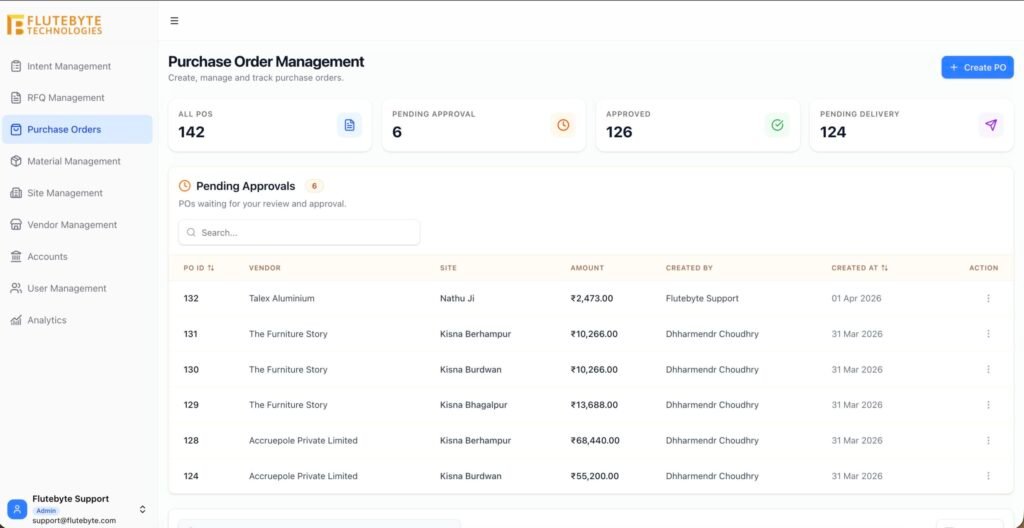Open action menu for PO 128
Image resolution: width=1024 pixels, height=528 pixels.
coord(988,440)
